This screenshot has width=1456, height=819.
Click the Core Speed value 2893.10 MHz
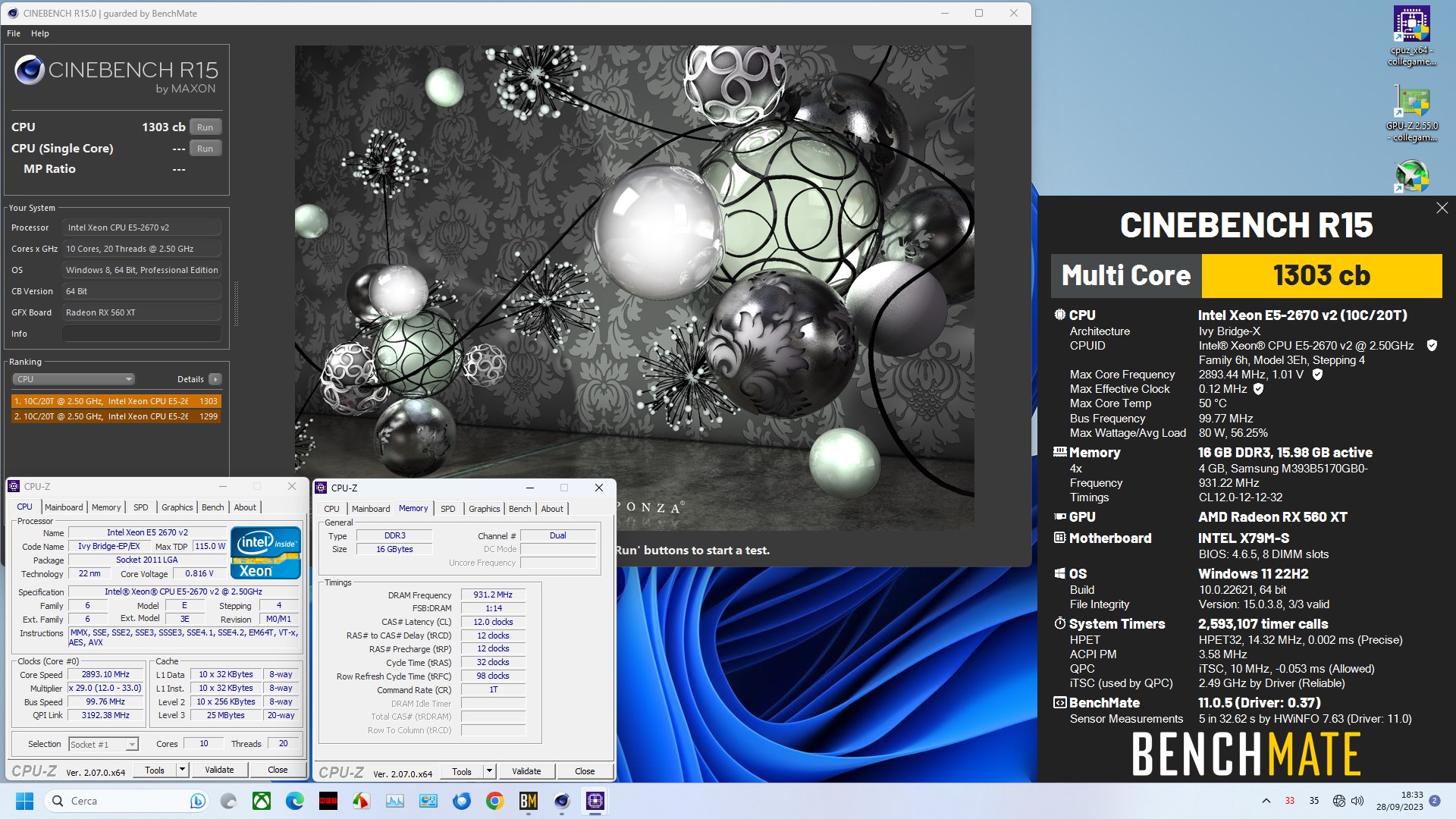pyautogui.click(x=105, y=674)
